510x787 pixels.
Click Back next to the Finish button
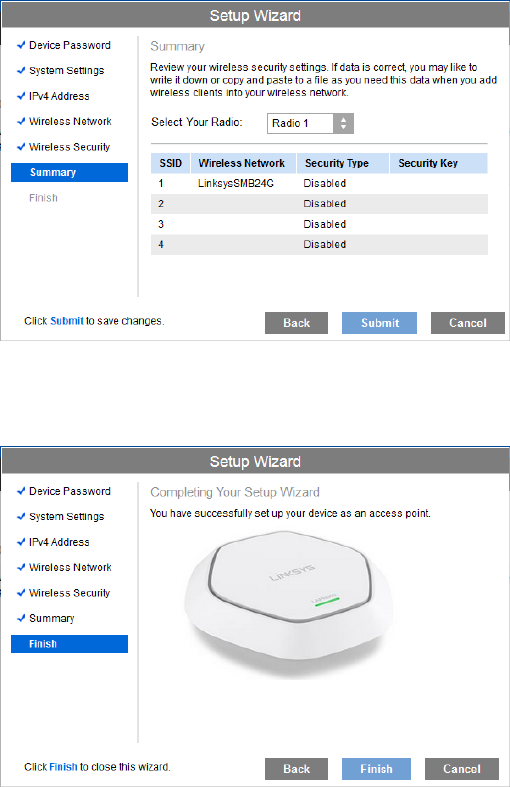[x=296, y=769]
